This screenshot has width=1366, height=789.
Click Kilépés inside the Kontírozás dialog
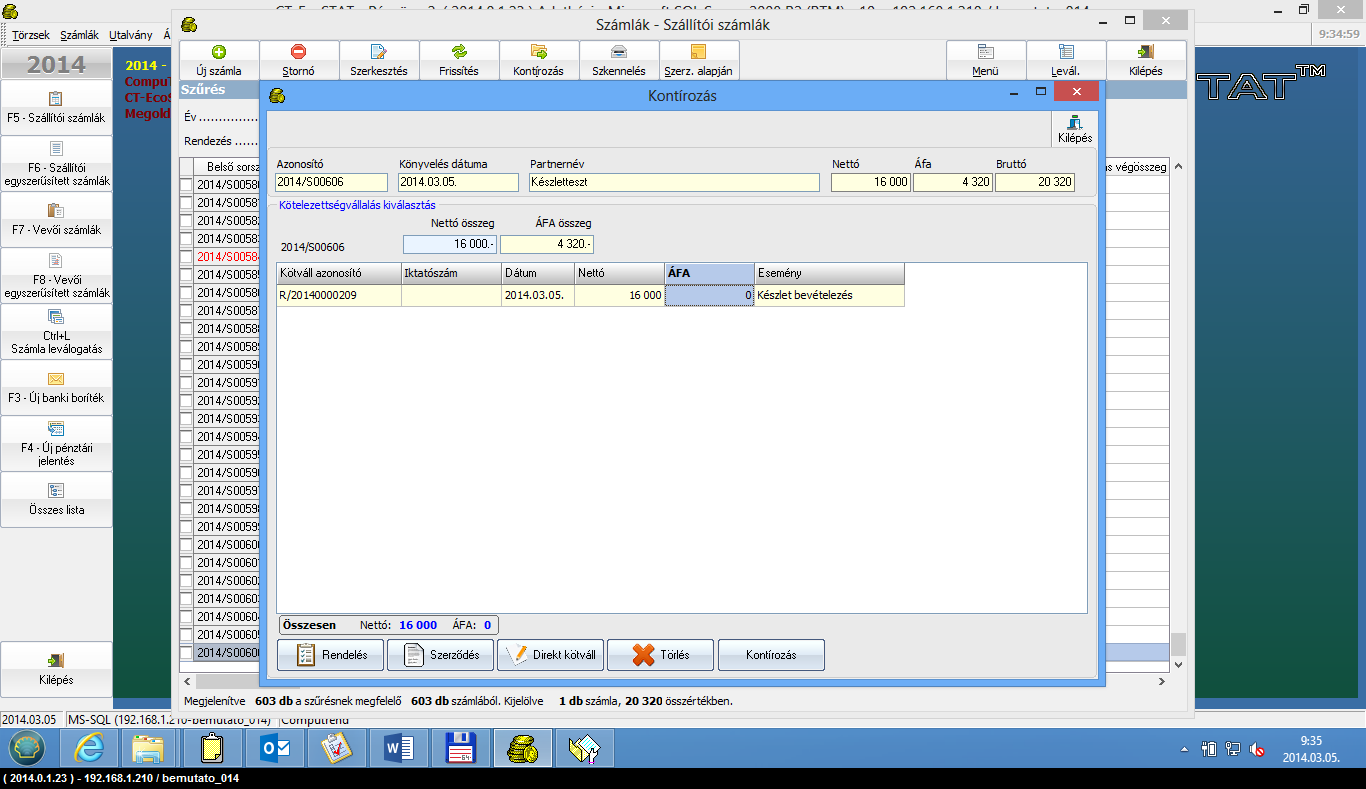point(1075,129)
